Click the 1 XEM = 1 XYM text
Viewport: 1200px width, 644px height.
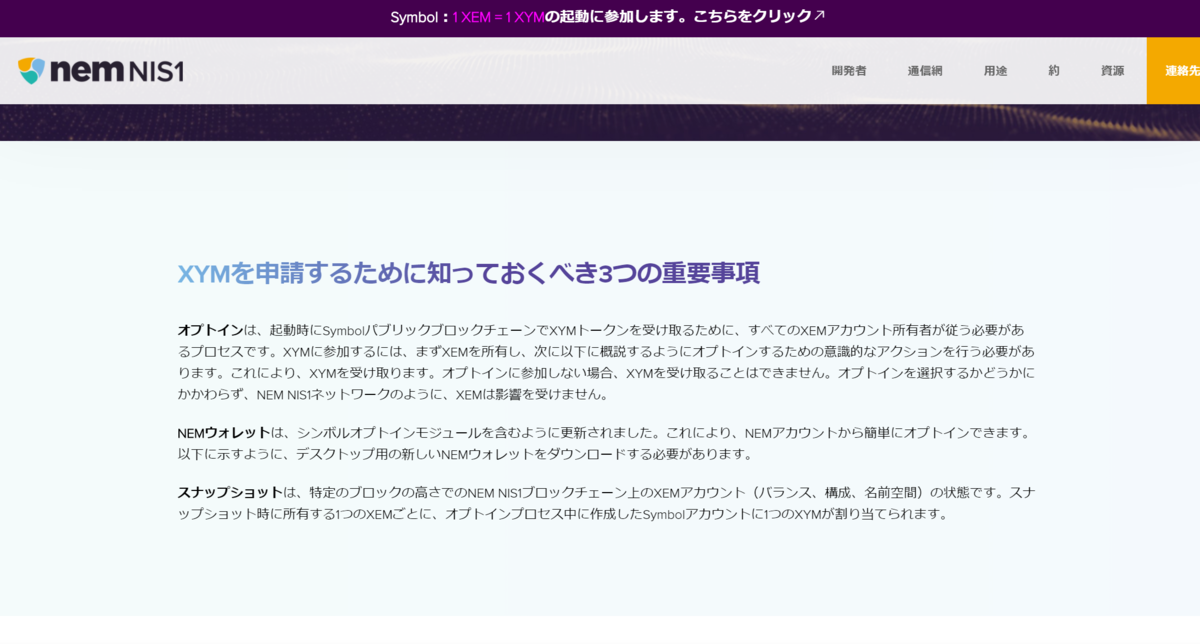click(498, 17)
